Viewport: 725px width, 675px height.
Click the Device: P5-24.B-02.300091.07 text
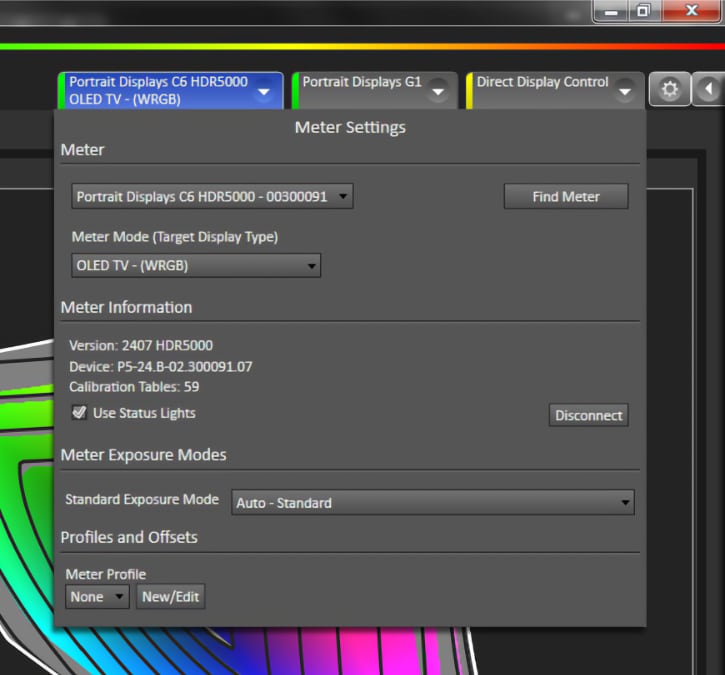[x=160, y=367]
